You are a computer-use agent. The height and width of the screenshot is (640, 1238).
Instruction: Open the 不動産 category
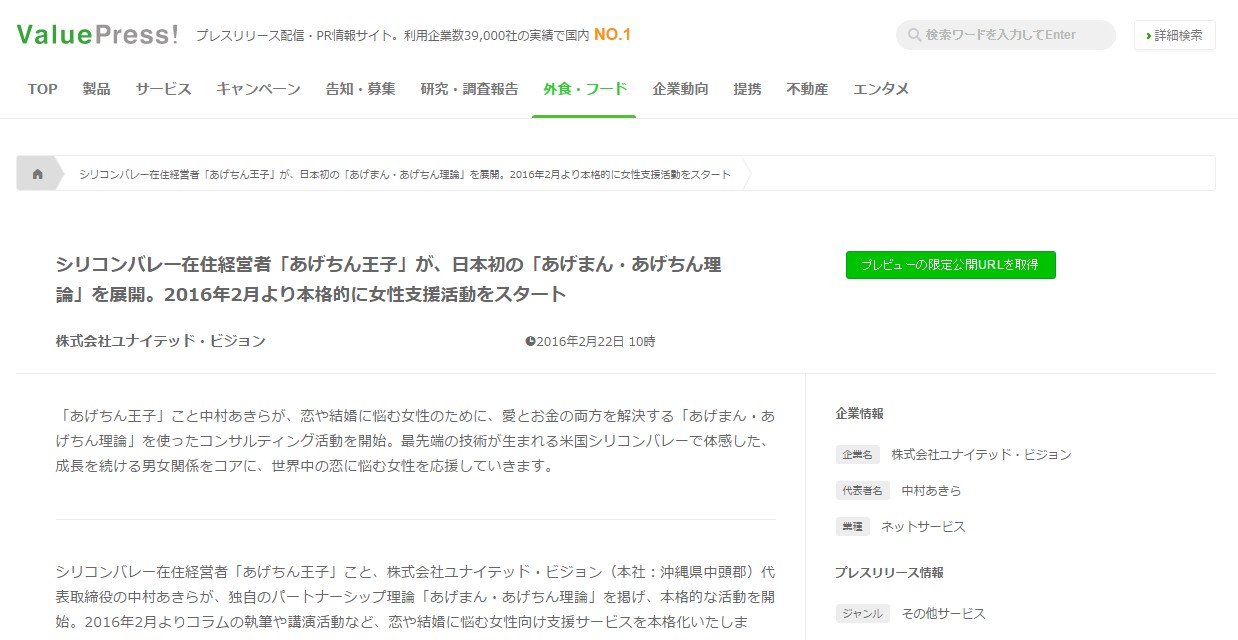tap(807, 89)
